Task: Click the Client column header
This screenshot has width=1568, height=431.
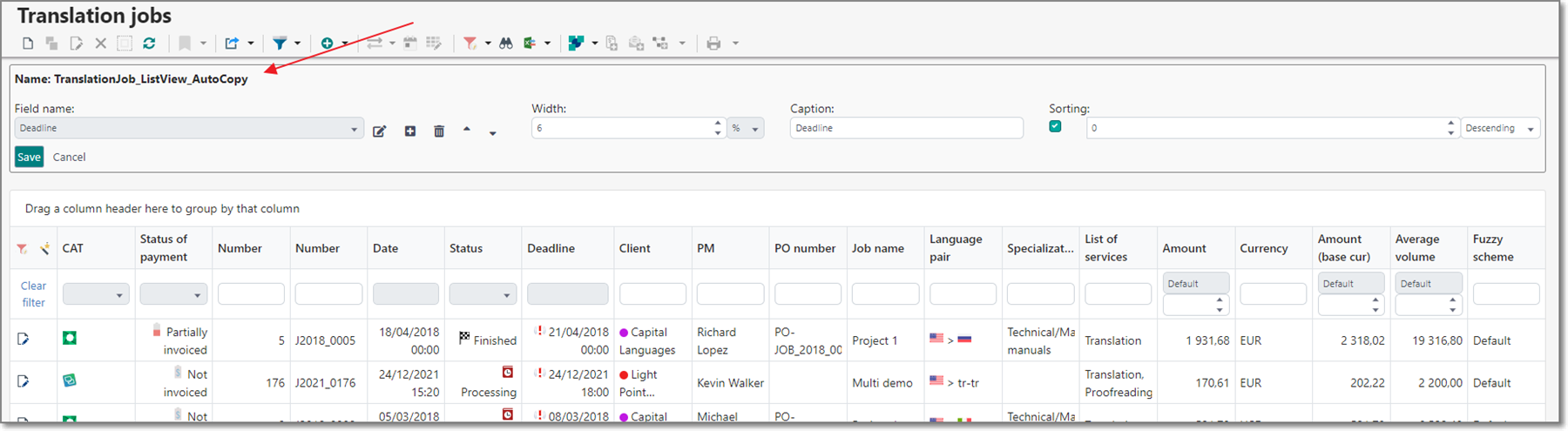Action: tap(634, 248)
